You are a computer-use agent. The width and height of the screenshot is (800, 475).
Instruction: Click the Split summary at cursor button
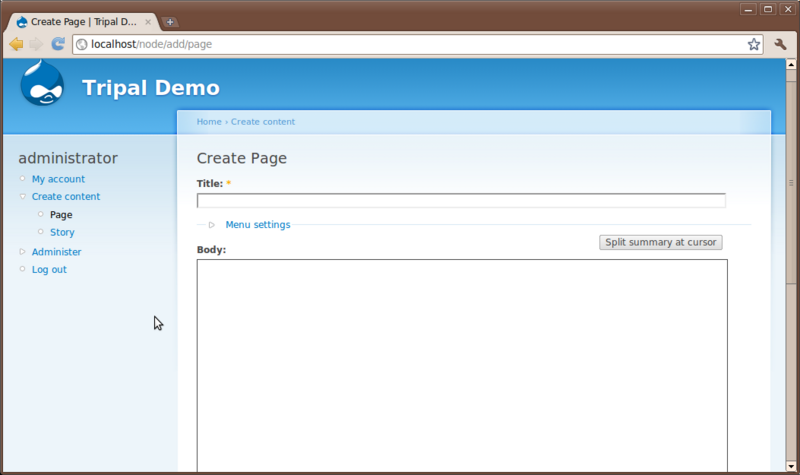661,242
